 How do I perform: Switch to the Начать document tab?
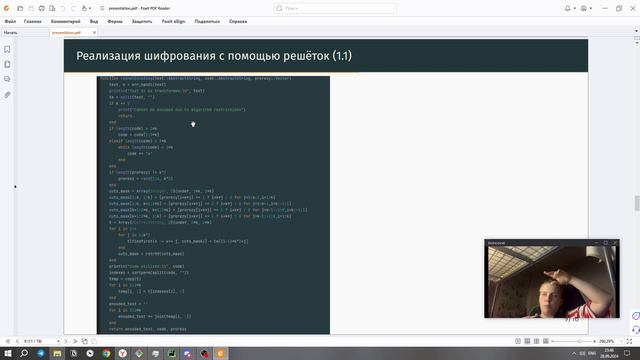click(24, 33)
